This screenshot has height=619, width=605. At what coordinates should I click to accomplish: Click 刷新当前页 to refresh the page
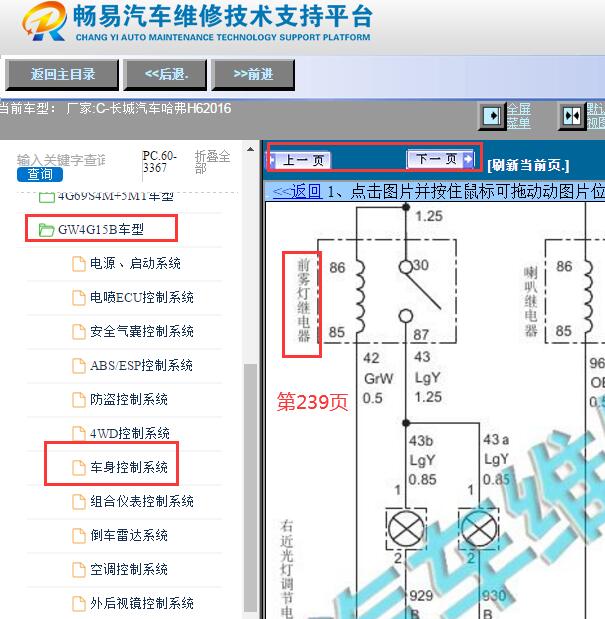[528, 165]
